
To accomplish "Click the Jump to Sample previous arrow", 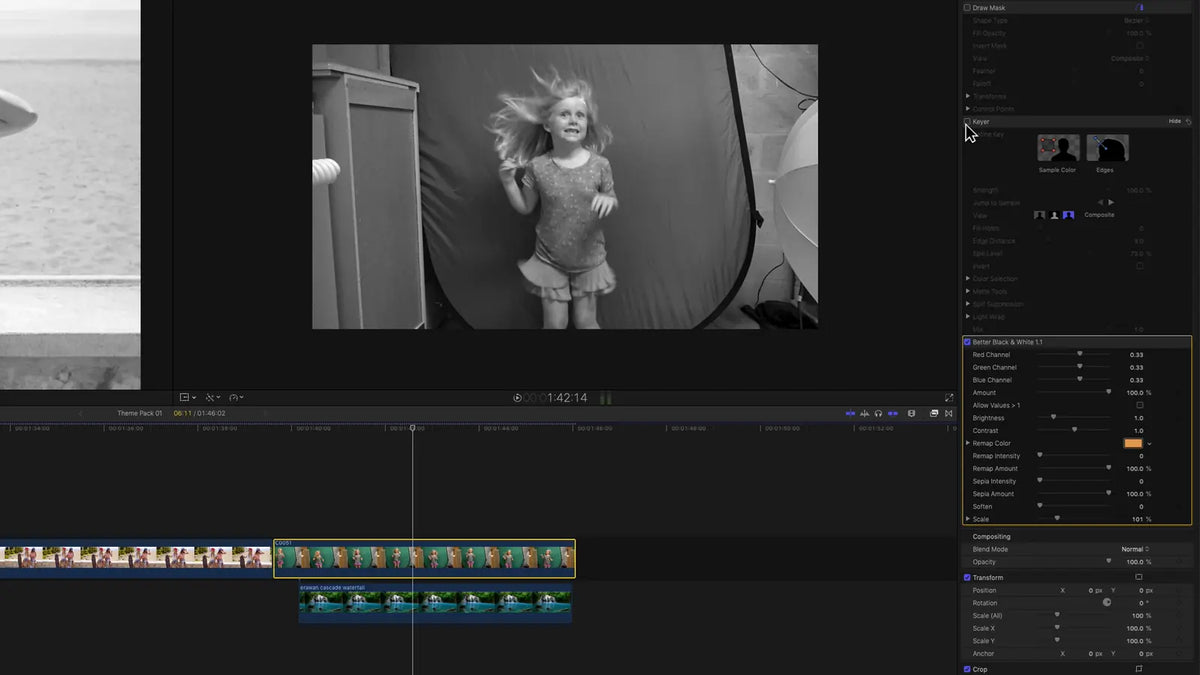I will [1100, 202].
